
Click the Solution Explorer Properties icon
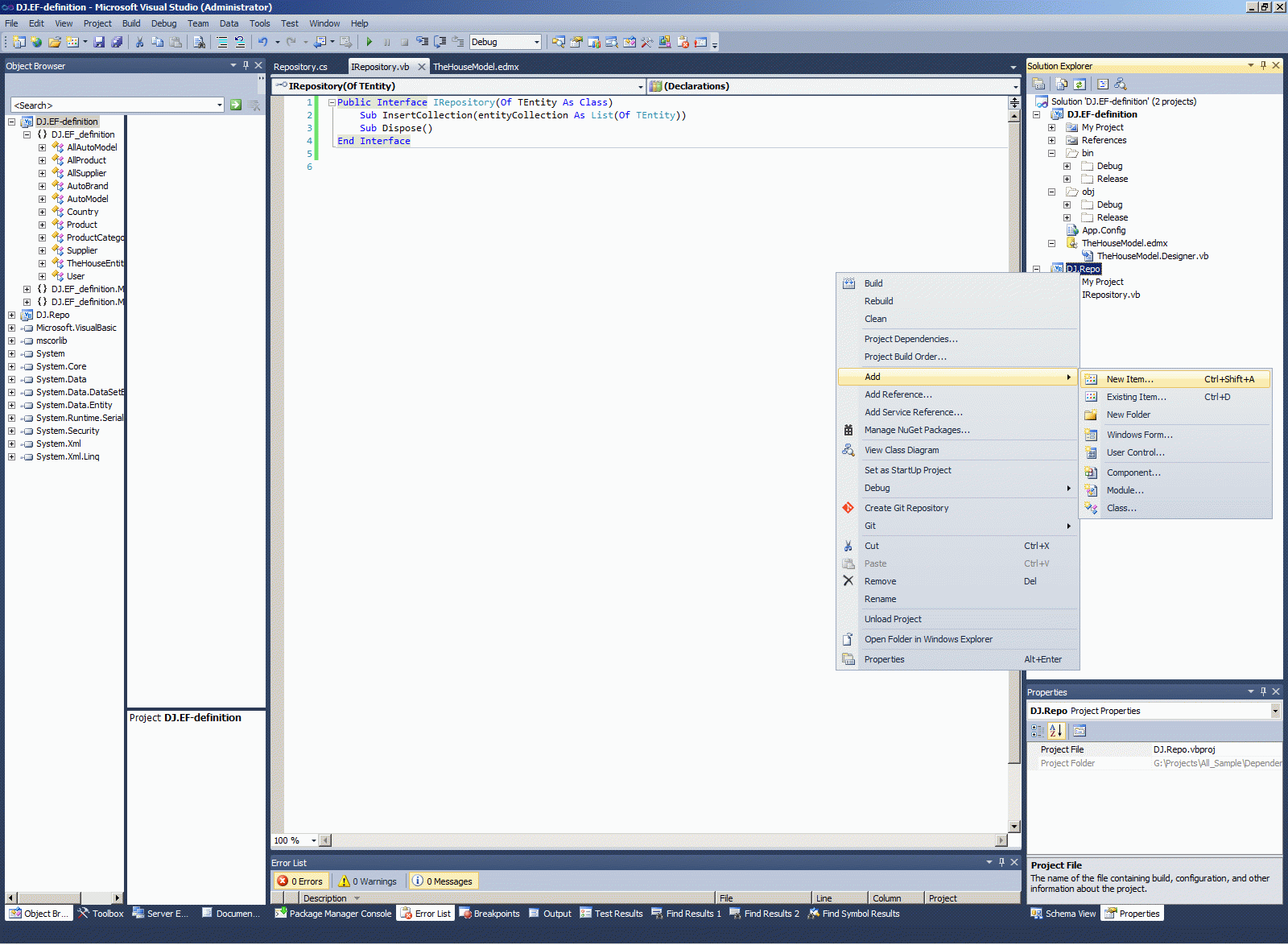[x=1038, y=84]
